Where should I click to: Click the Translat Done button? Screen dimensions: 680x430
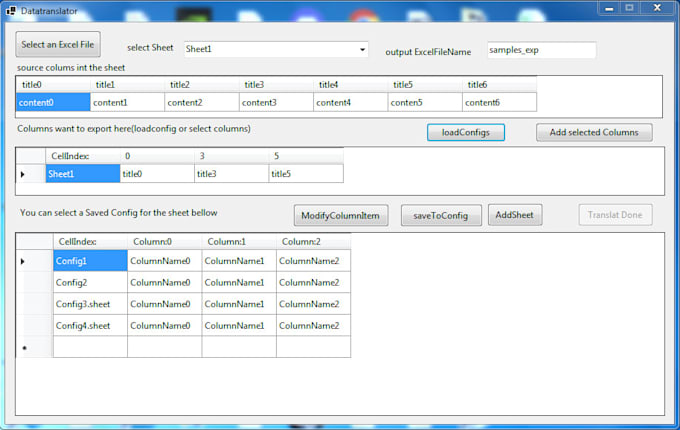tap(615, 215)
